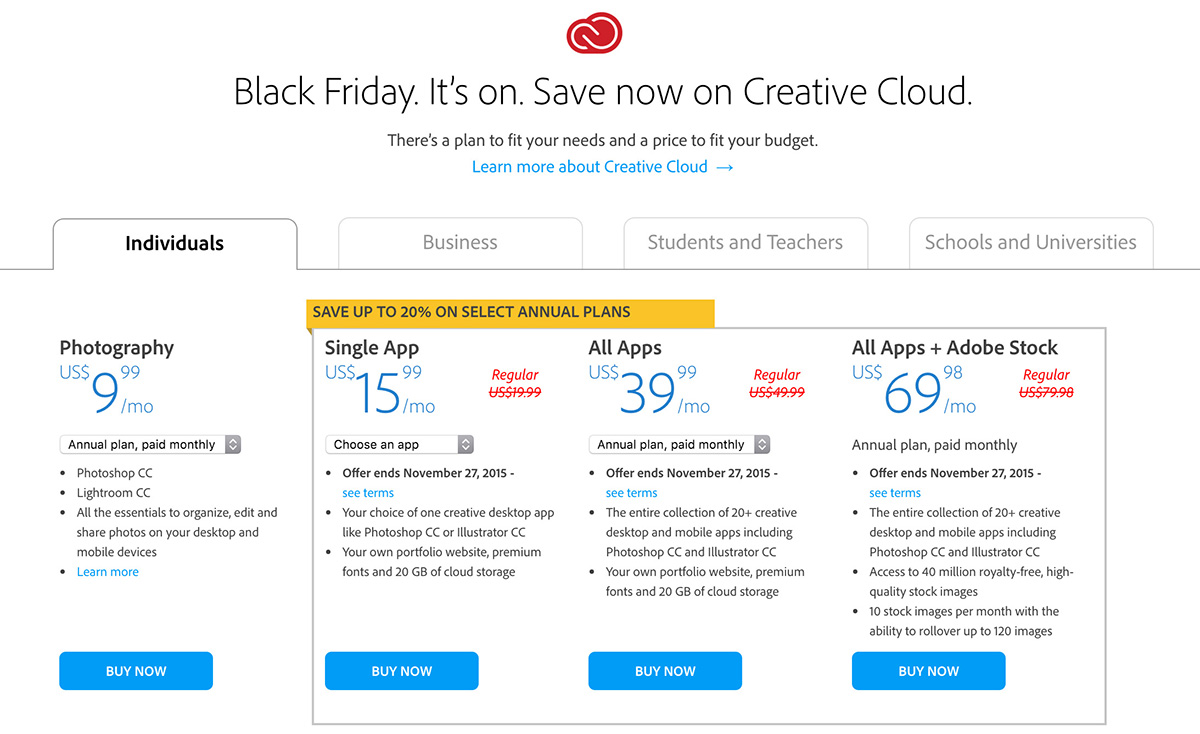Switch to the Business tab
The width and height of the screenshot is (1200, 734).
click(460, 243)
